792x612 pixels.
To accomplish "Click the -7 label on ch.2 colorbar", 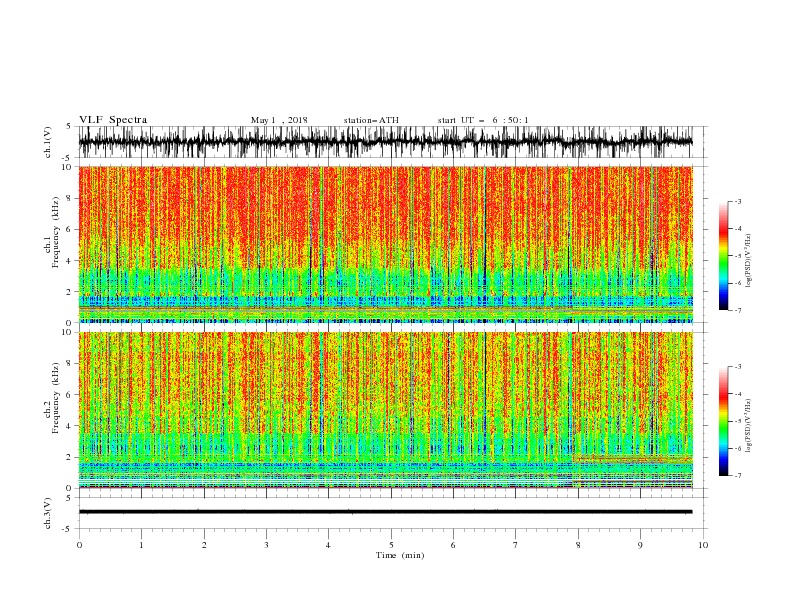I will 737,476.
